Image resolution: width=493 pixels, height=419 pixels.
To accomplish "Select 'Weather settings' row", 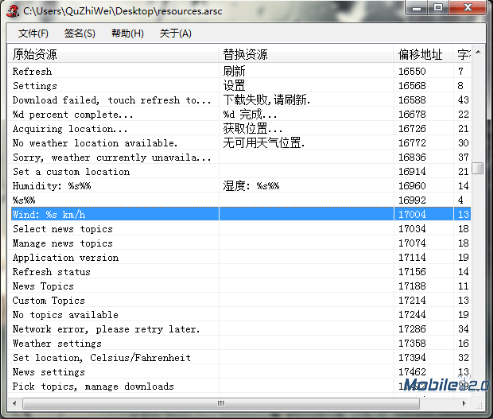I will (x=239, y=343).
